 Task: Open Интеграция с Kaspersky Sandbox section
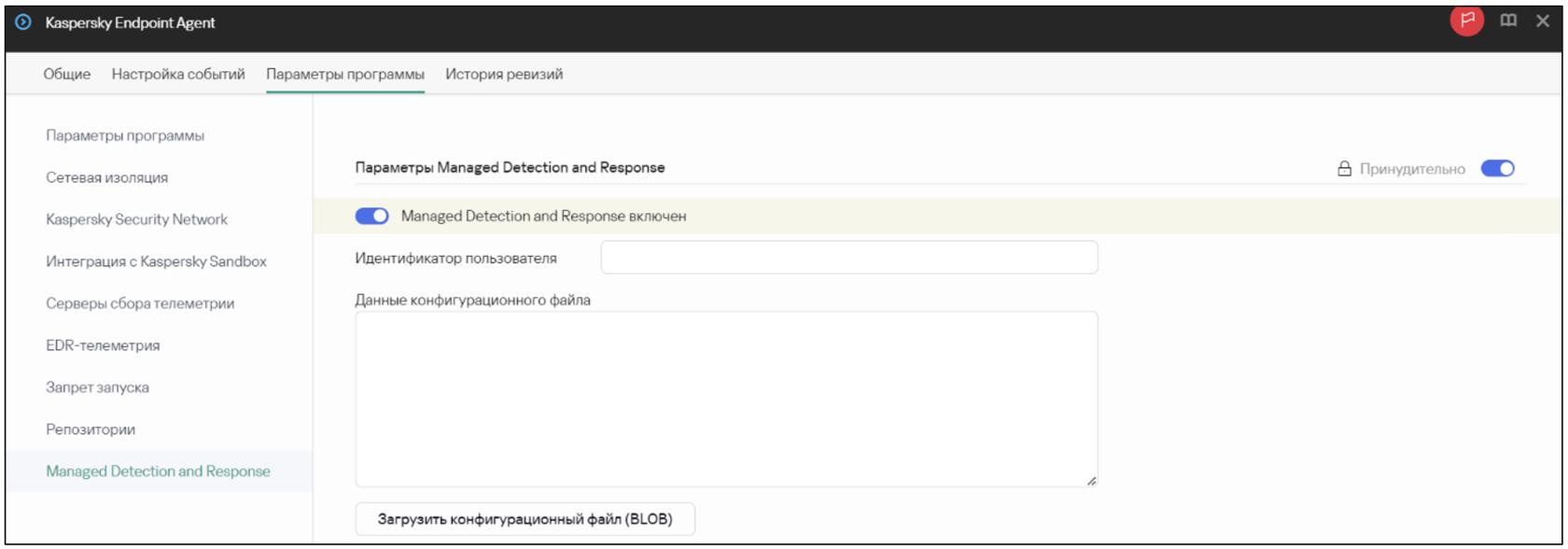tap(157, 261)
